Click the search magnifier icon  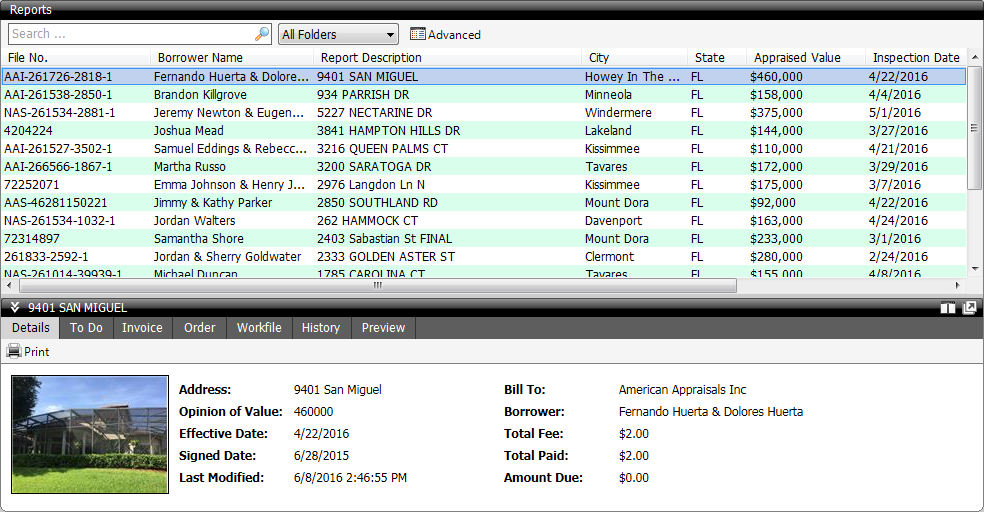[261, 34]
